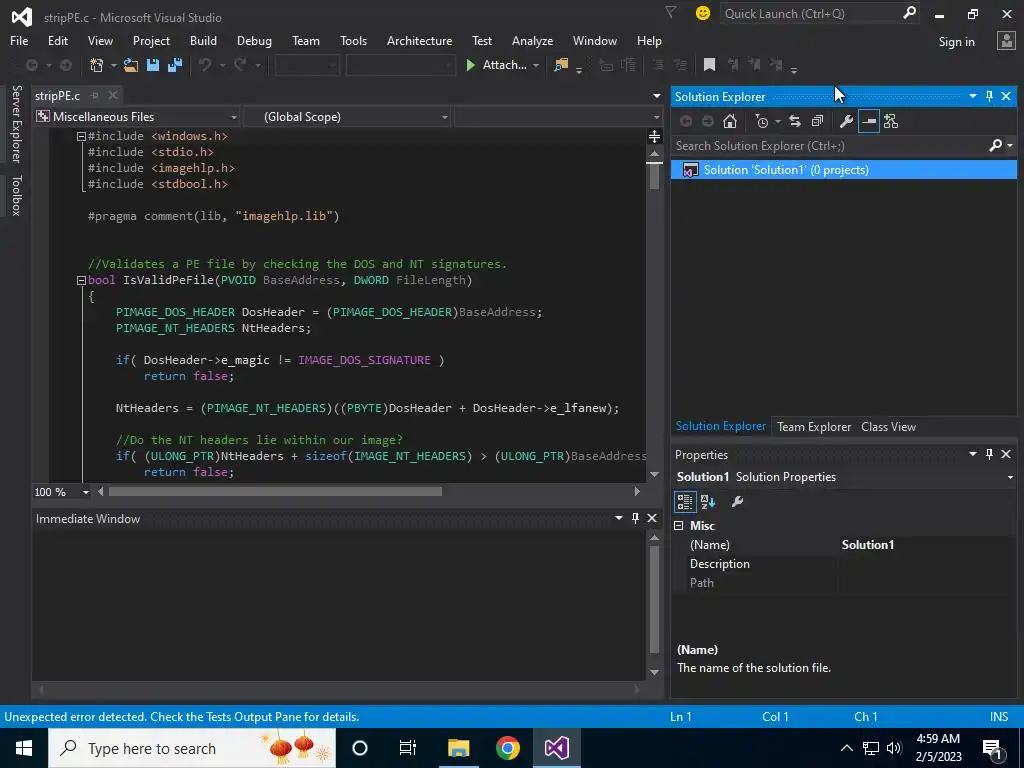Open Solution Properties object dropdown
1024x768 pixels.
click(1010, 477)
